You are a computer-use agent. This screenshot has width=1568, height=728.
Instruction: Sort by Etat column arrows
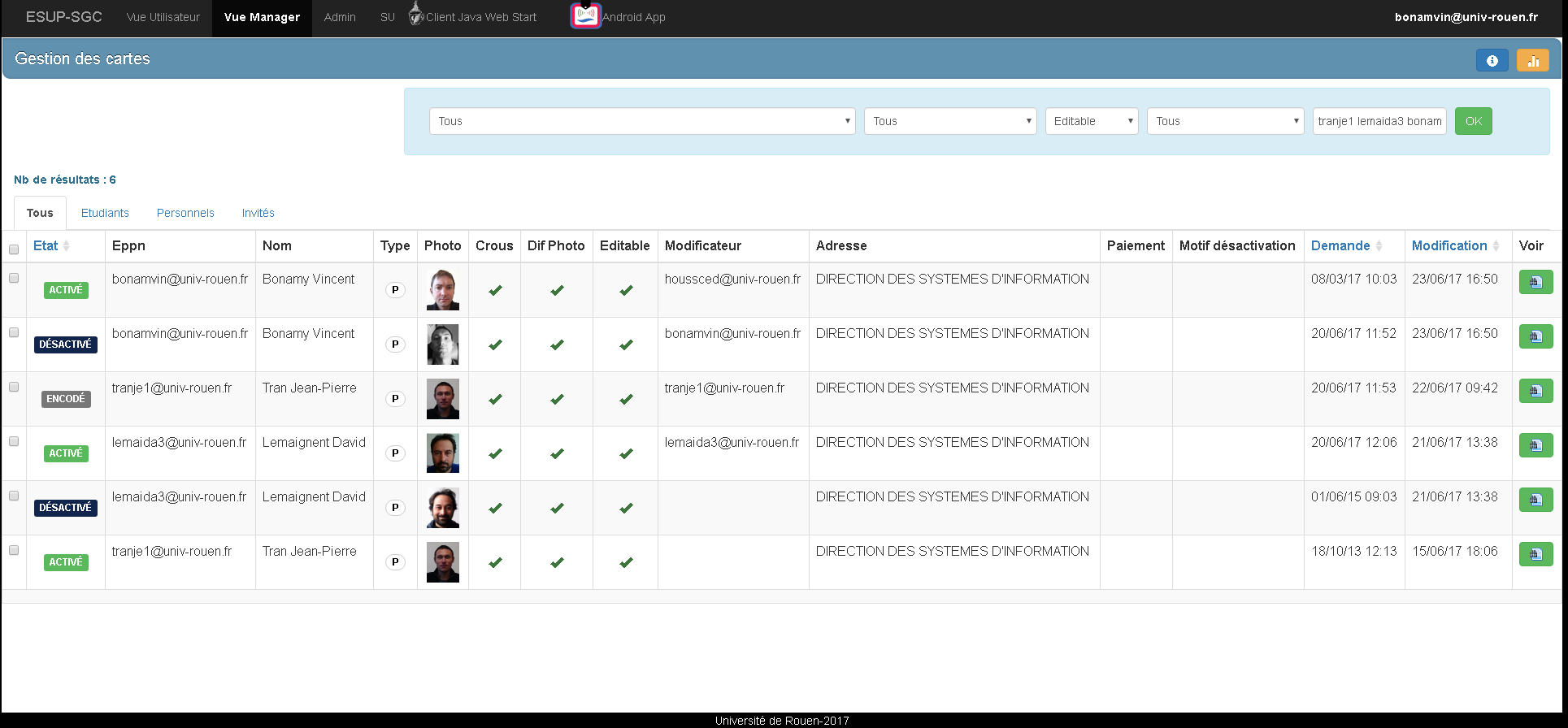coord(67,246)
